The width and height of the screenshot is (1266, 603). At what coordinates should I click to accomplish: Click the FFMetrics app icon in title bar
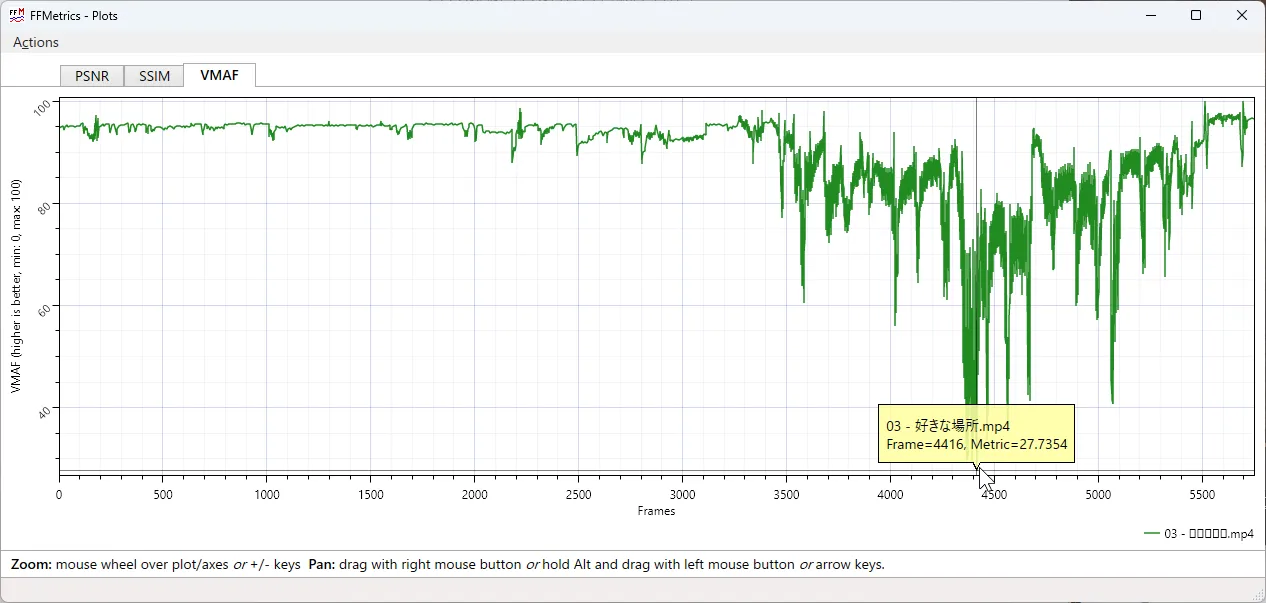click(x=17, y=15)
